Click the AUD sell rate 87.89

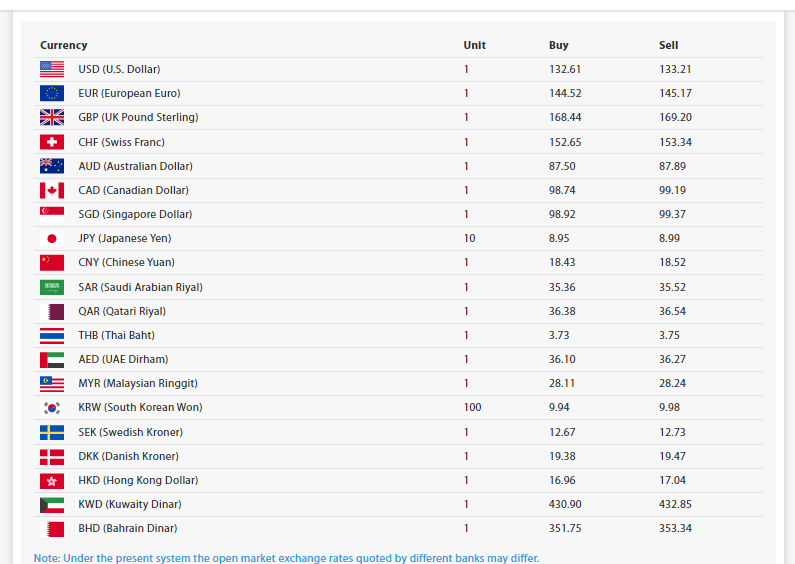pyautogui.click(x=672, y=166)
